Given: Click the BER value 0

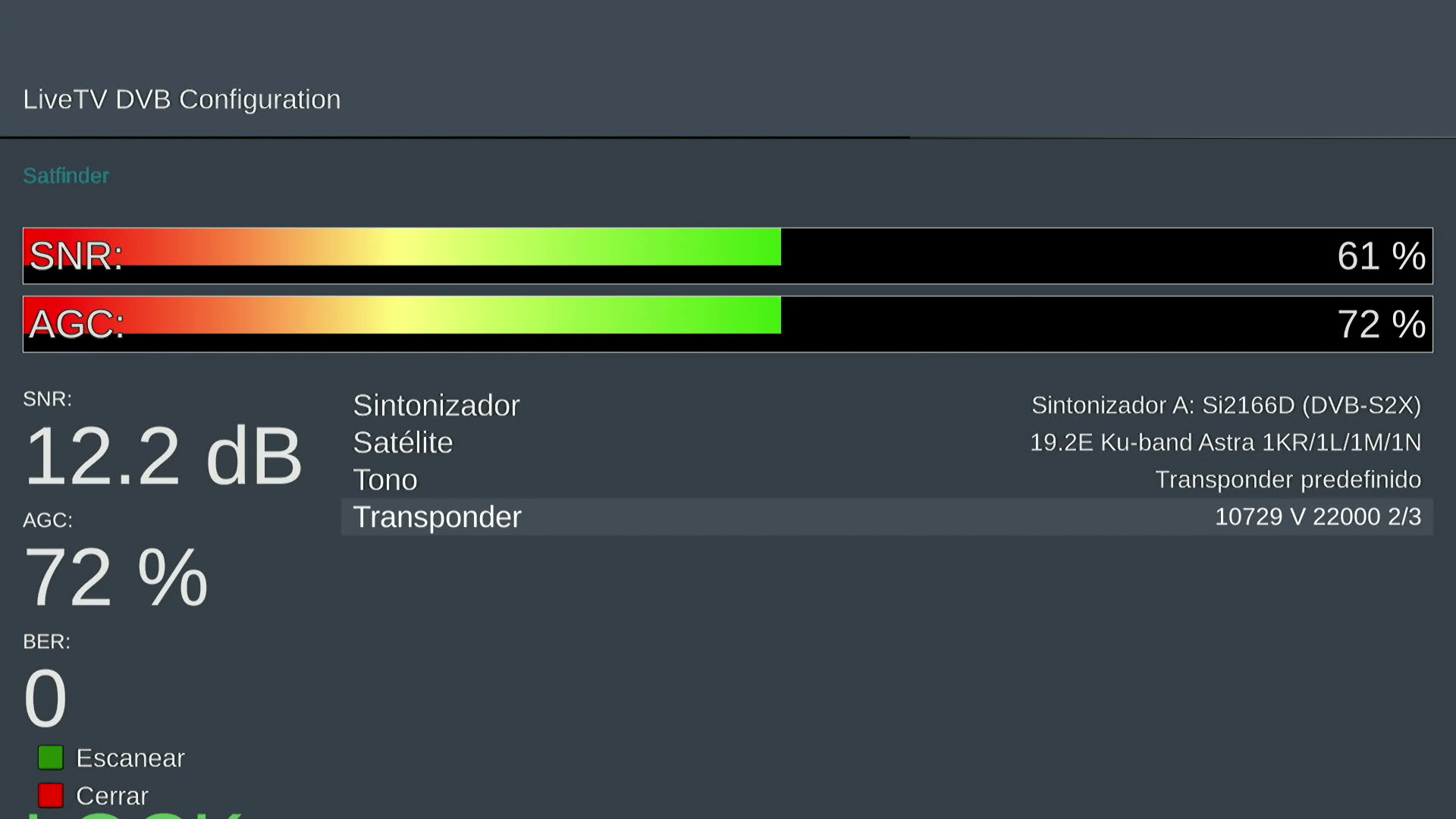Looking at the screenshot, I should (45, 698).
